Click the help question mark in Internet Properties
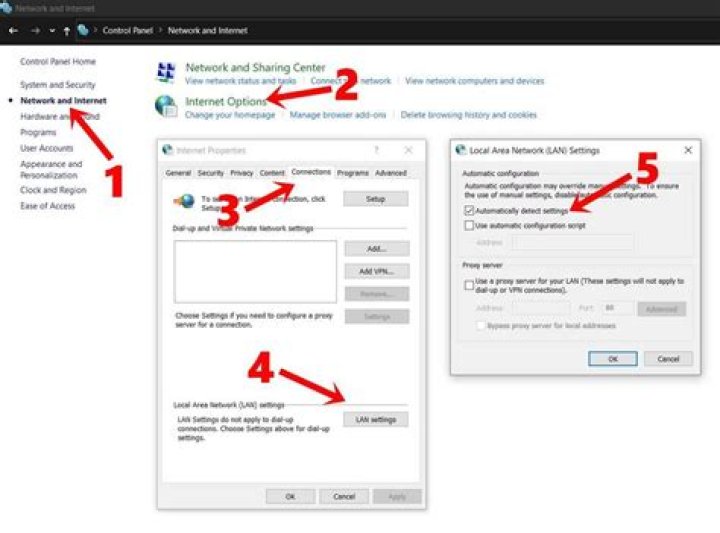 pos(377,150)
